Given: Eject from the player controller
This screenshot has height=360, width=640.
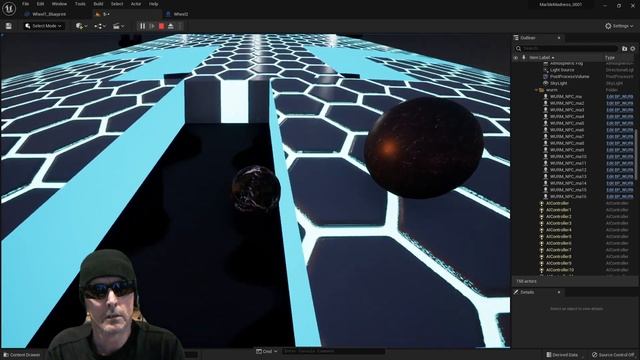Looking at the screenshot, I should pos(171,26).
